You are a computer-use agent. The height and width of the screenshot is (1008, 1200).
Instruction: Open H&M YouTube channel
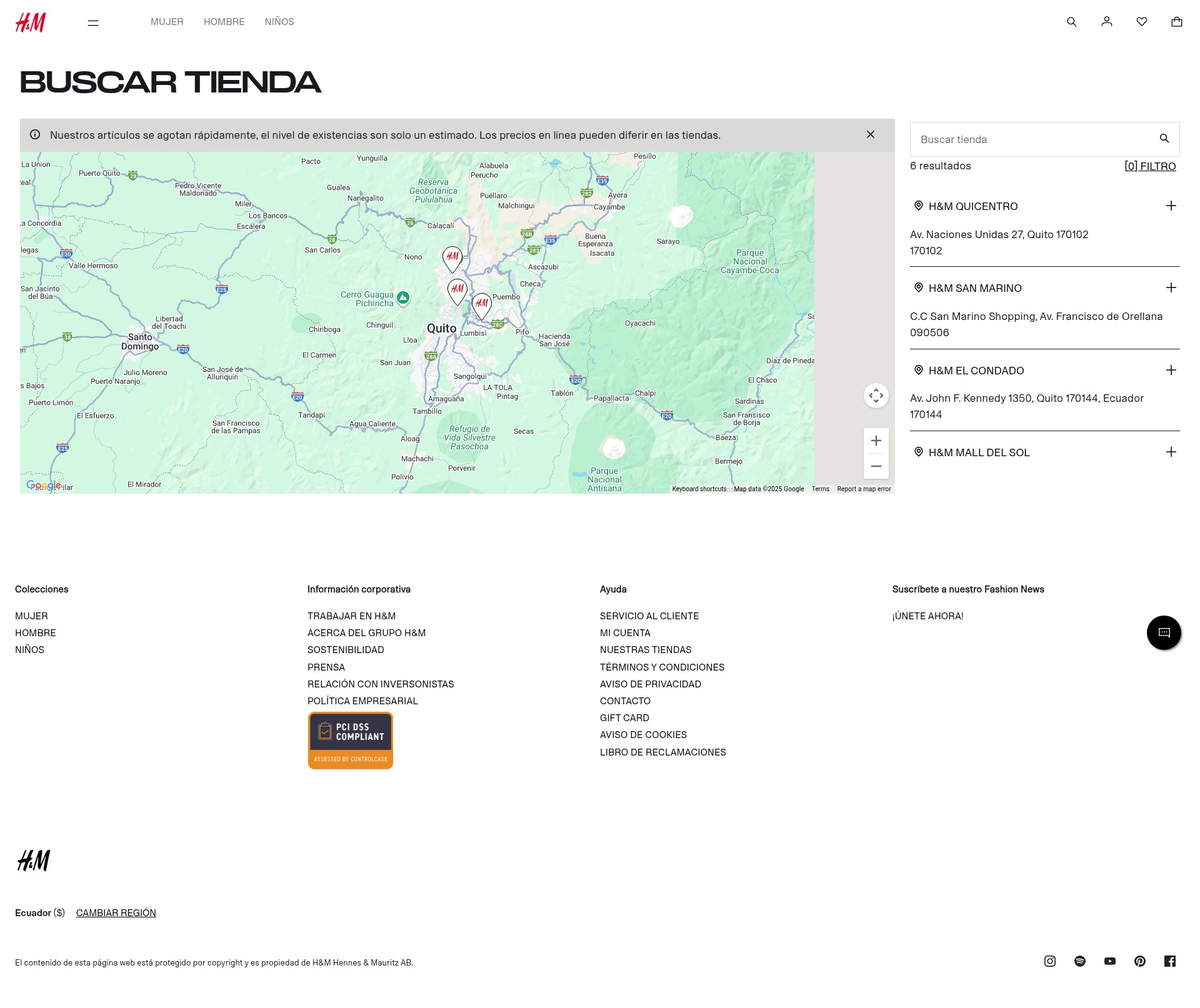1110,961
